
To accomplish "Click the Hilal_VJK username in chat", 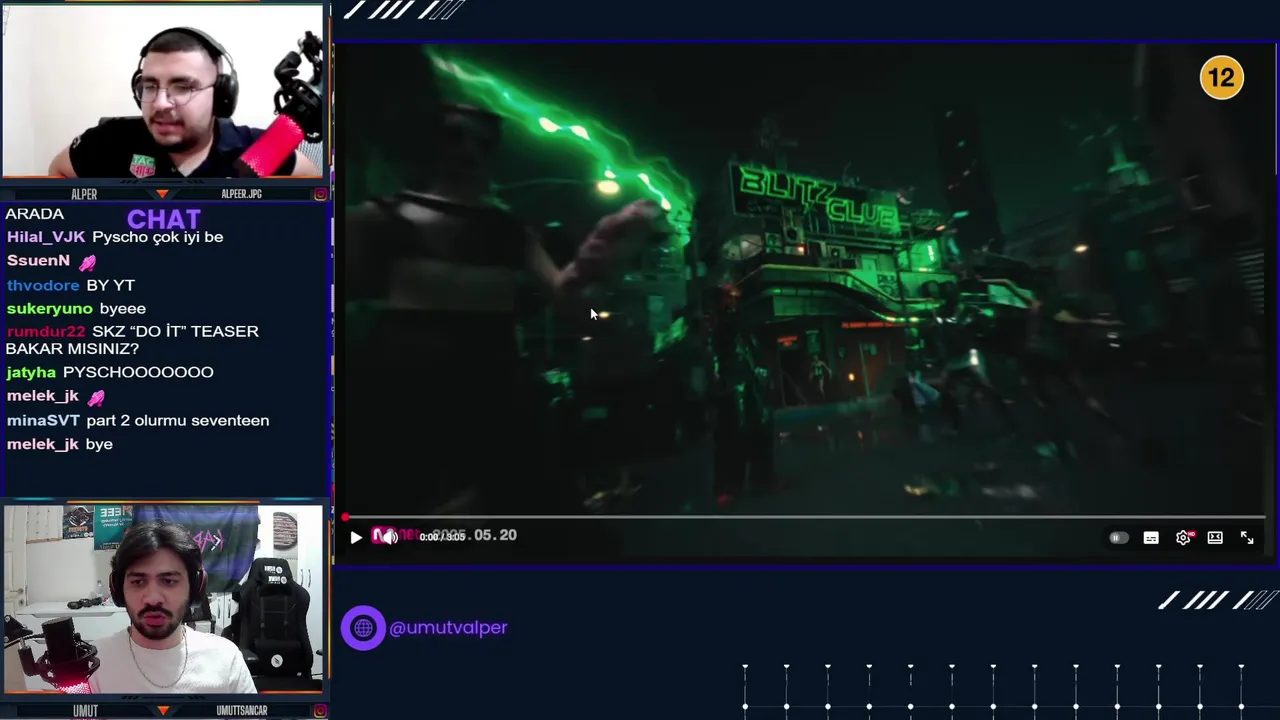I will point(46,237).
